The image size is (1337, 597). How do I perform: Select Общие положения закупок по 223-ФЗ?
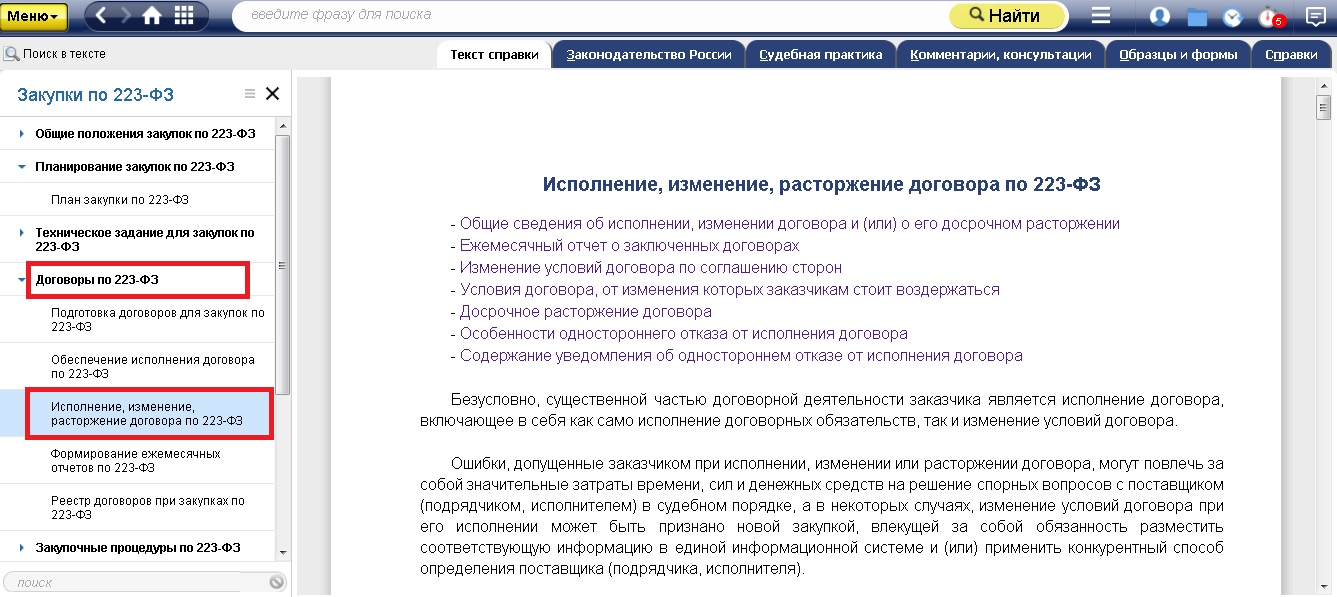145,133
